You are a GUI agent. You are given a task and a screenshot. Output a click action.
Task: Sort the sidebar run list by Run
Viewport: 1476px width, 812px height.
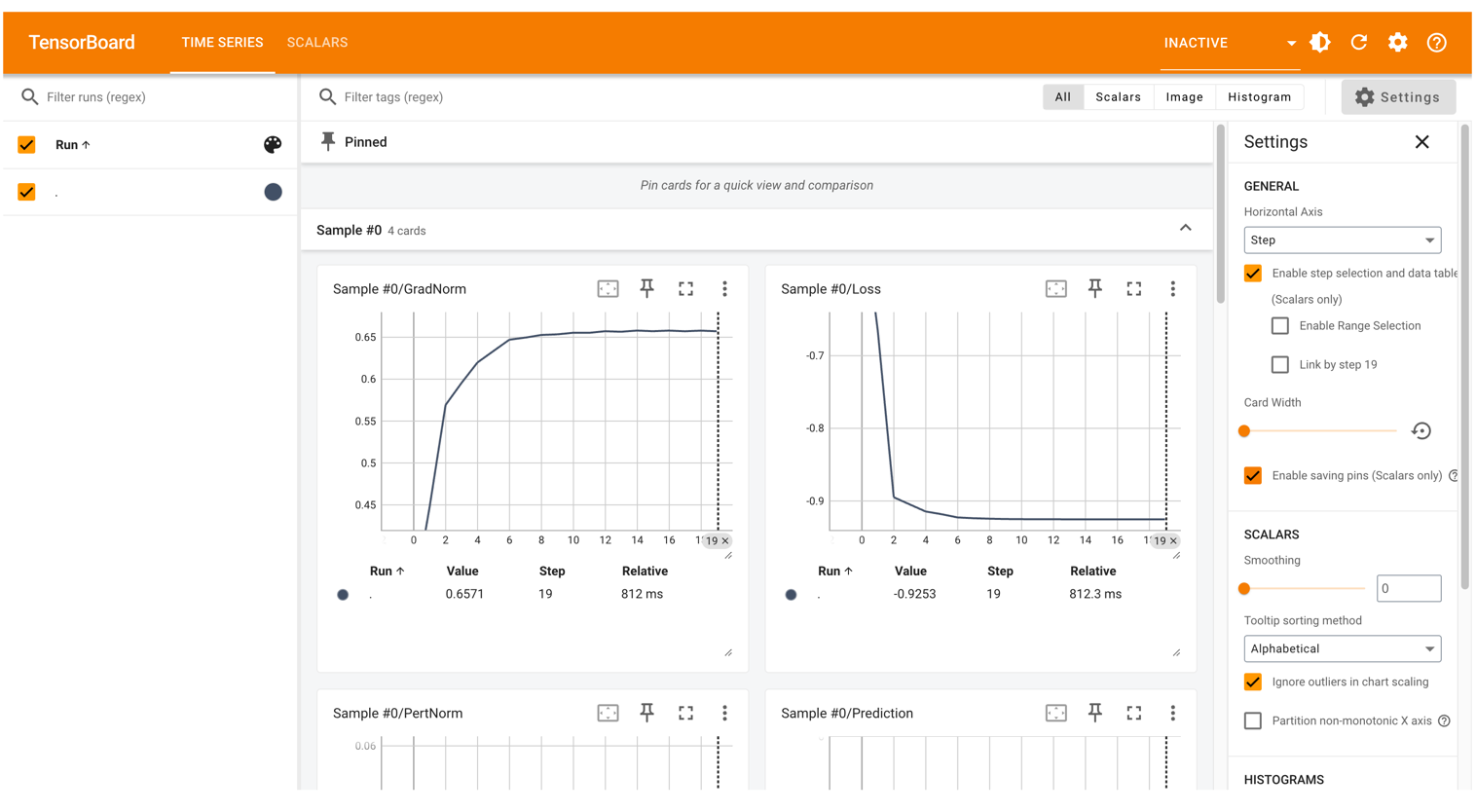(73, 145)
